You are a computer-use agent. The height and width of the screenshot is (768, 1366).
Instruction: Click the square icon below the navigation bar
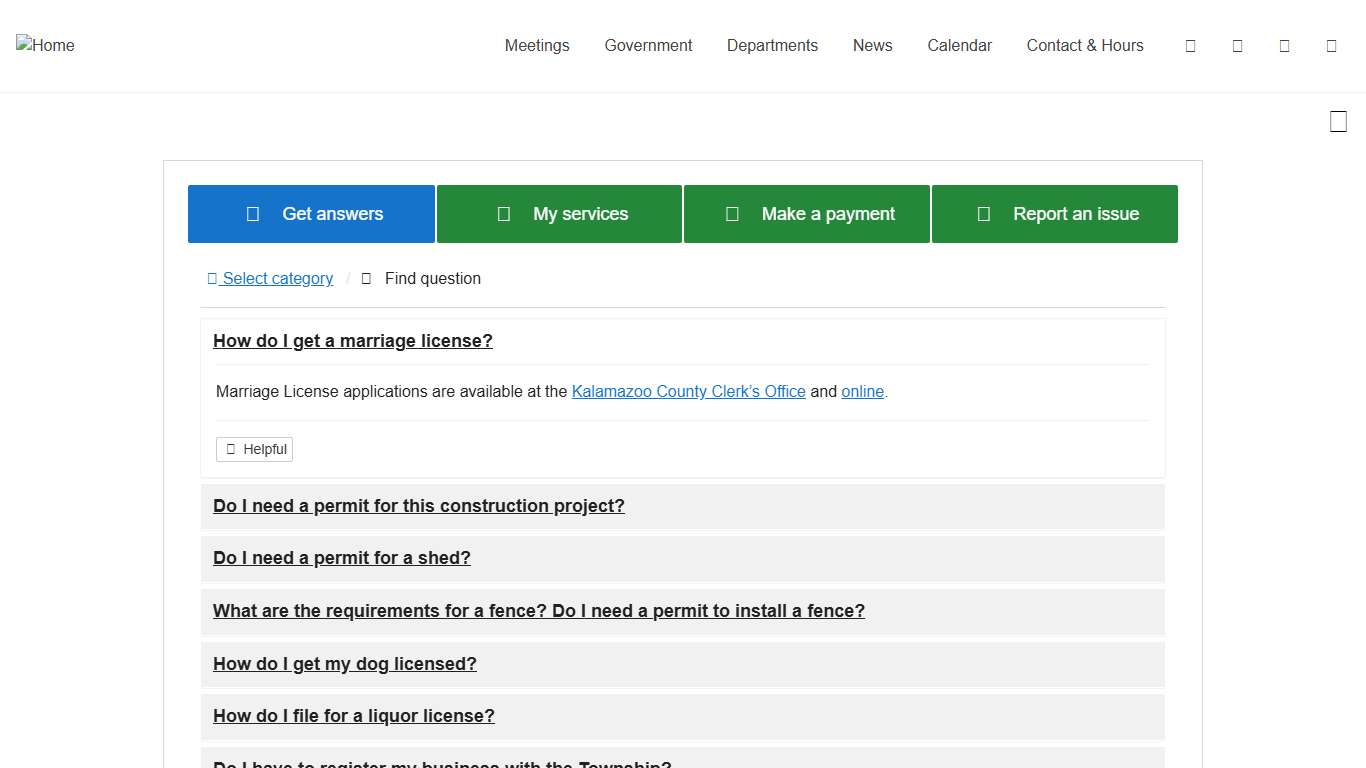point(1338,122)
